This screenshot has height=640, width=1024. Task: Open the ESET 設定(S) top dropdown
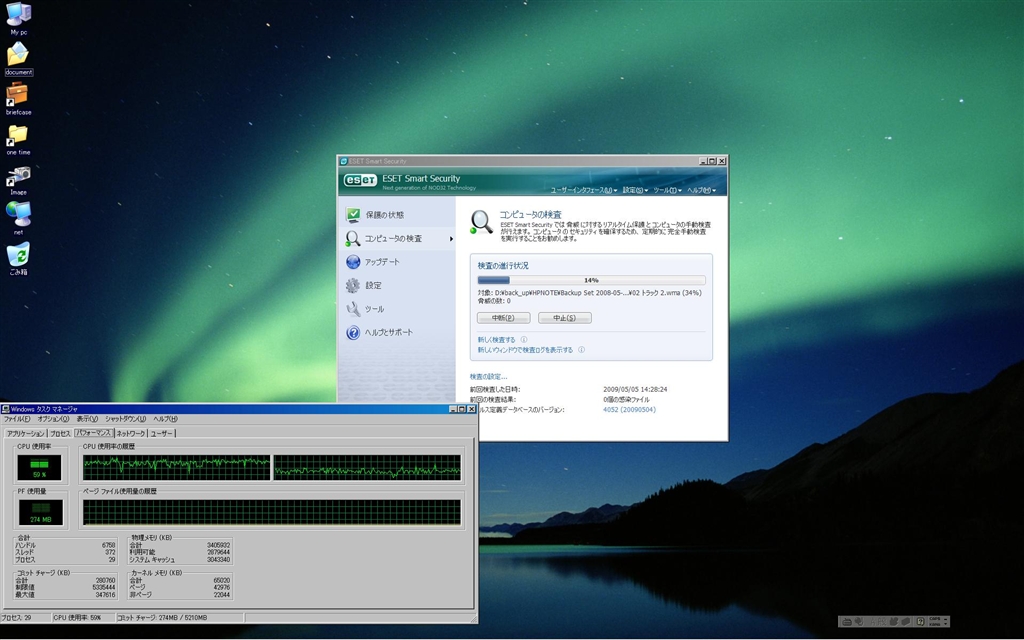click(x=635, y=190)
